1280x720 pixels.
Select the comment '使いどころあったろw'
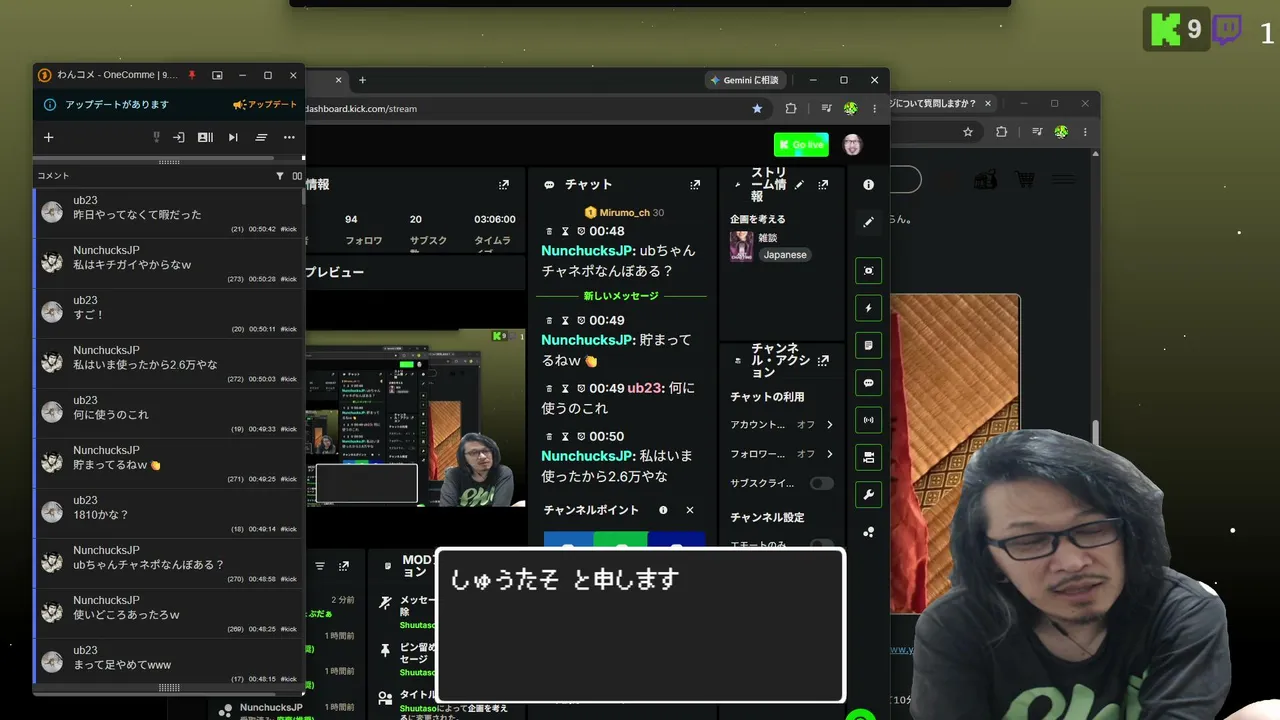point(168,614)
